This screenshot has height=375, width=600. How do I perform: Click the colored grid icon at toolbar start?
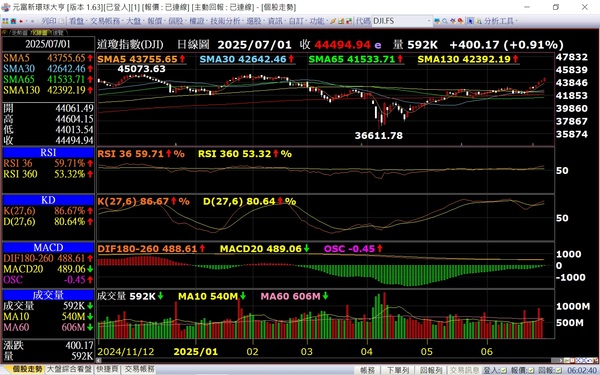coord(5,21)
